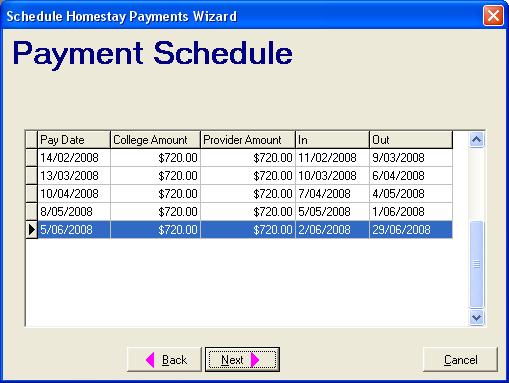Click the 10/04/2008 pay date cell
Image resolution: width=509 pixels, height=383 pixels.
pyautogui.click(x=74, y=193)
